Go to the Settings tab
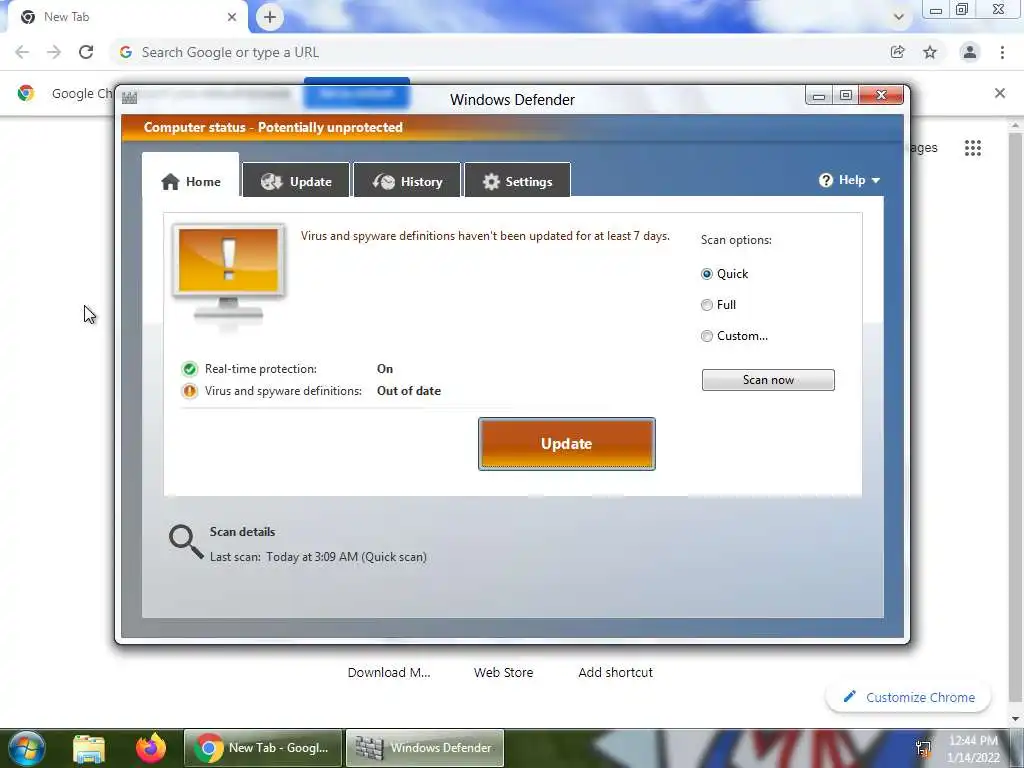The image size is (1024, 768). [x=517, y=181]
